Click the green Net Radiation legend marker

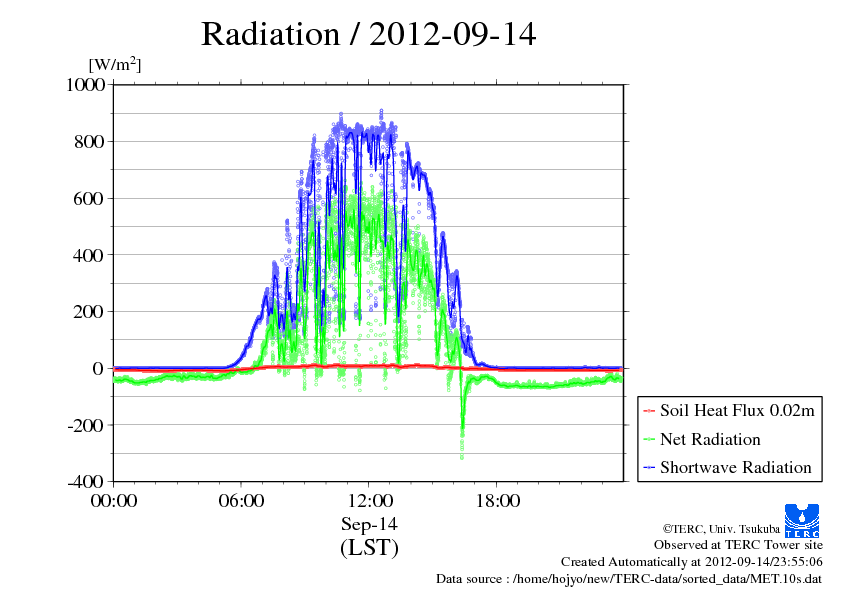[649, 440]
